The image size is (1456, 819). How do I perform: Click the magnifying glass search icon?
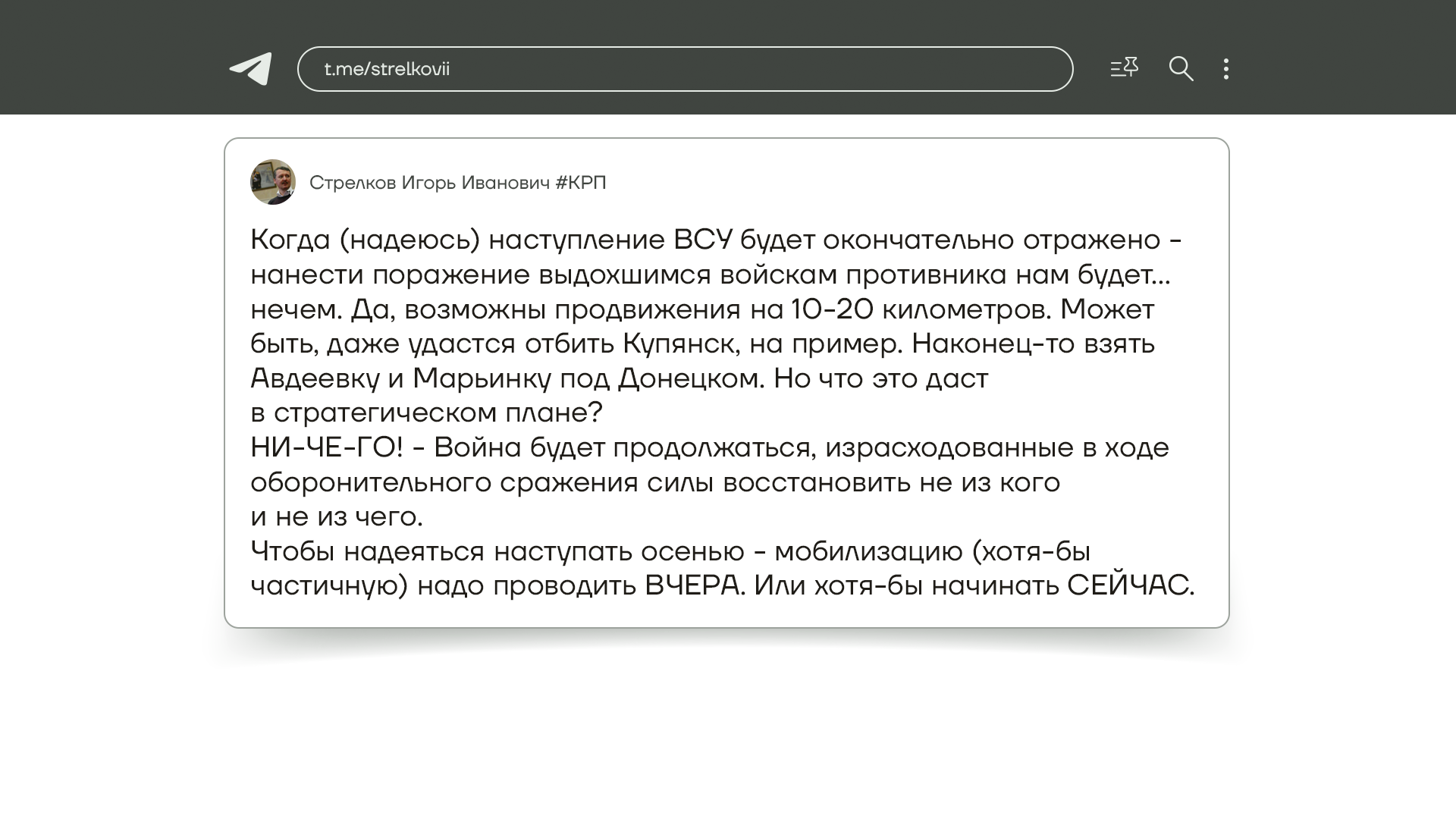pyautogui.click(x=1181, y=69)
